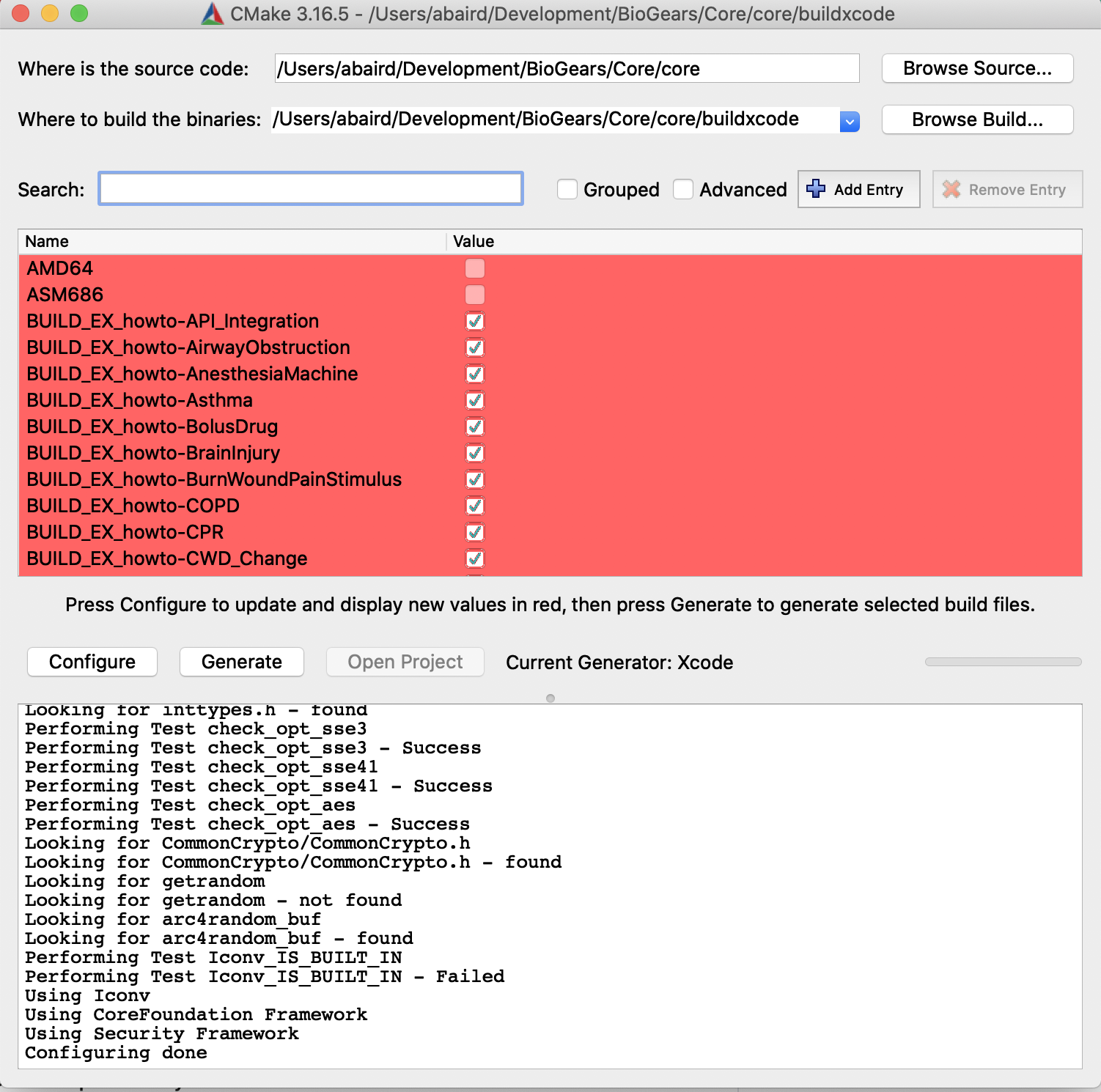Click 'getrandom - not found' log line

coord(213,901)
